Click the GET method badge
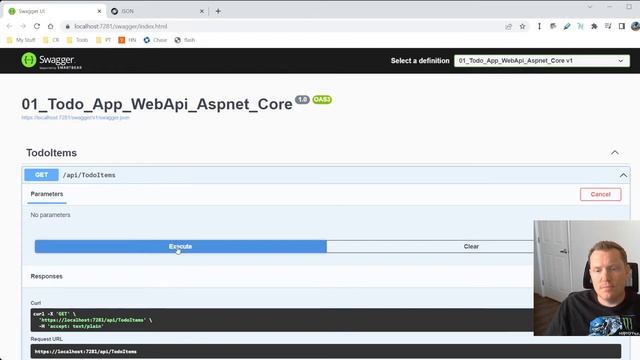This screenshot has width=640, height=360. (x=41, y=175)
